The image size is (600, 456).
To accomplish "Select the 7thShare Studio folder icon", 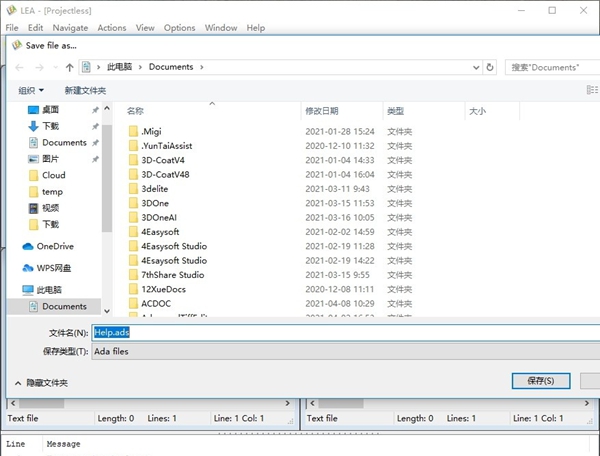I will point(133,275).
